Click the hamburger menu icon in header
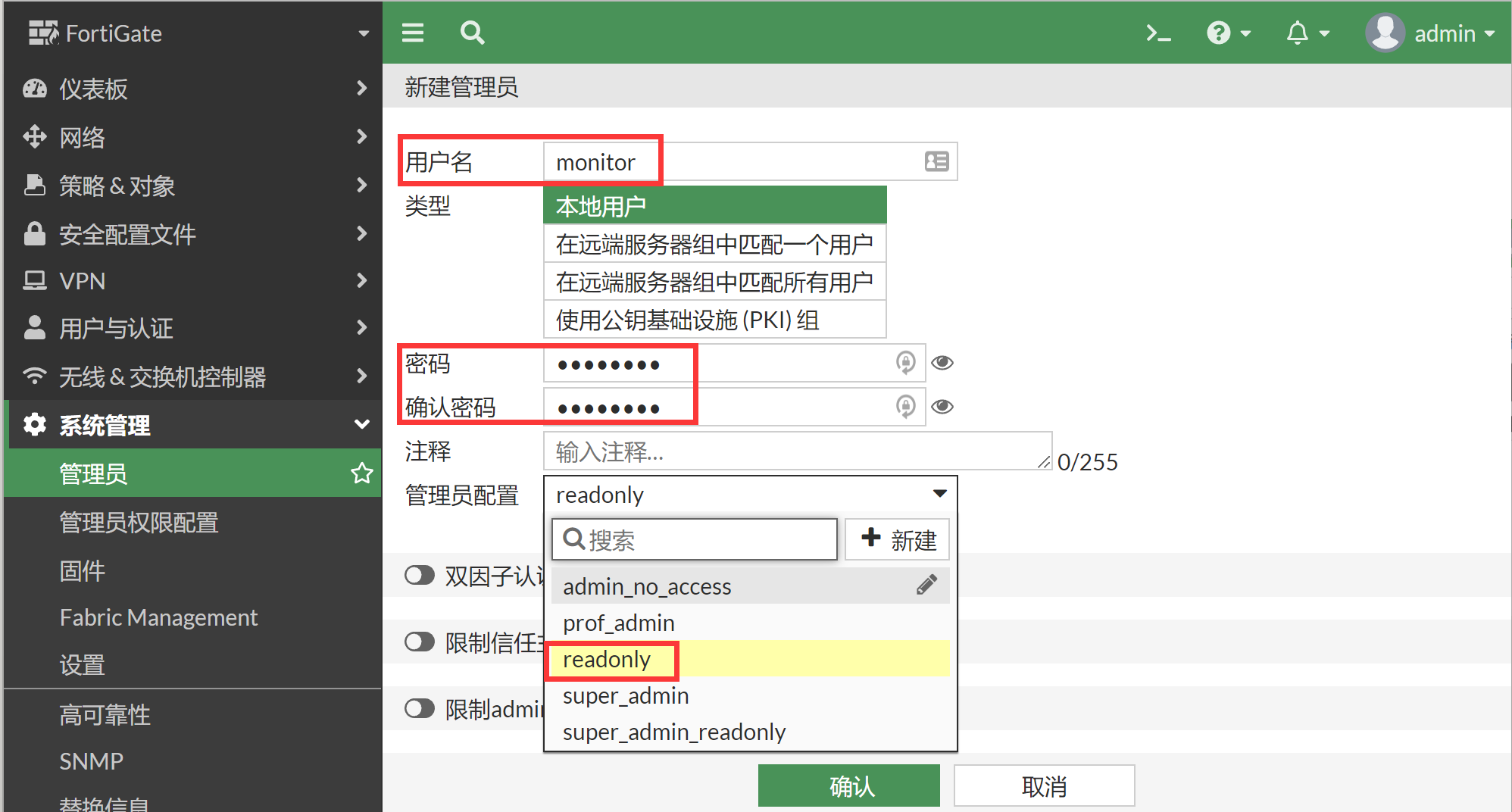Screen dimensions: 1512x812 (412, 33)
